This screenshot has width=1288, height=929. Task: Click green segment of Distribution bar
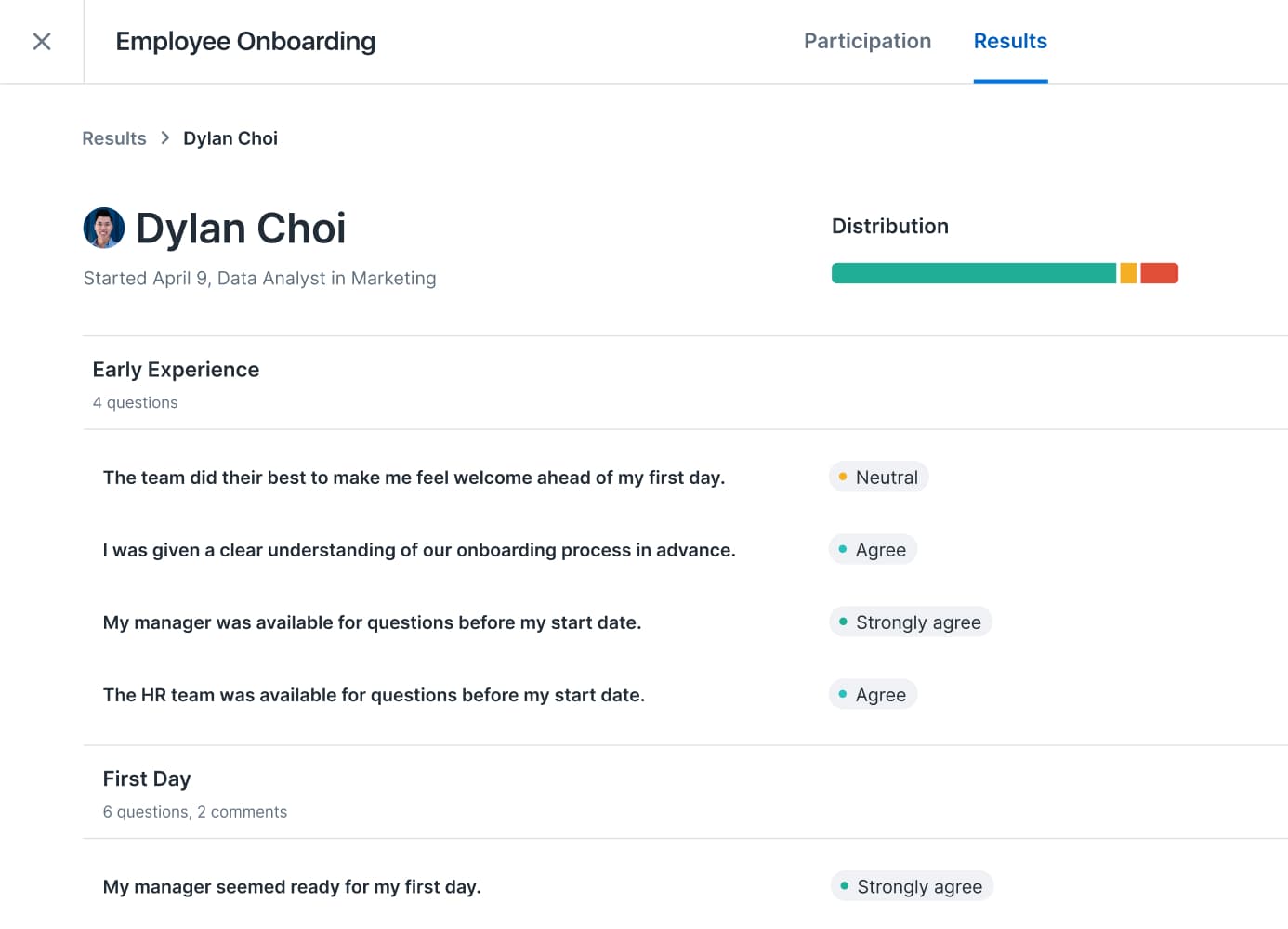click(974, 273)
